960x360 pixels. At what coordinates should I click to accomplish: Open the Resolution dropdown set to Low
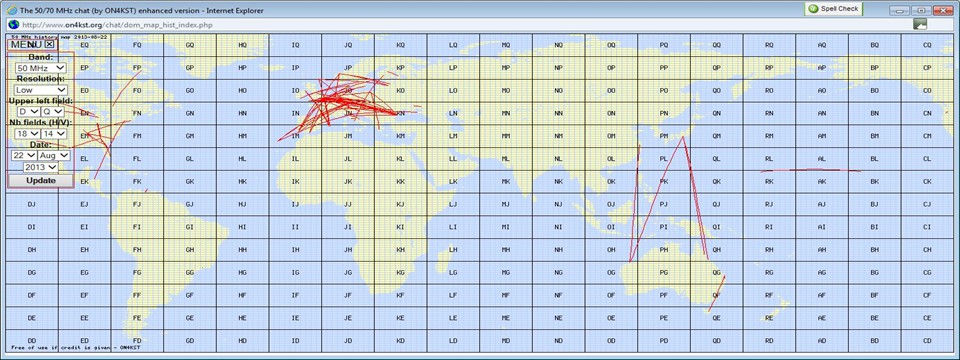[41, 90]
